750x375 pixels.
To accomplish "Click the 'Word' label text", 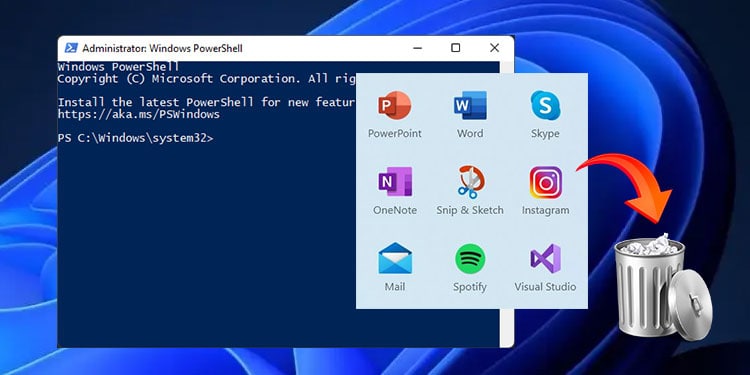I will [x=470, y=133].
